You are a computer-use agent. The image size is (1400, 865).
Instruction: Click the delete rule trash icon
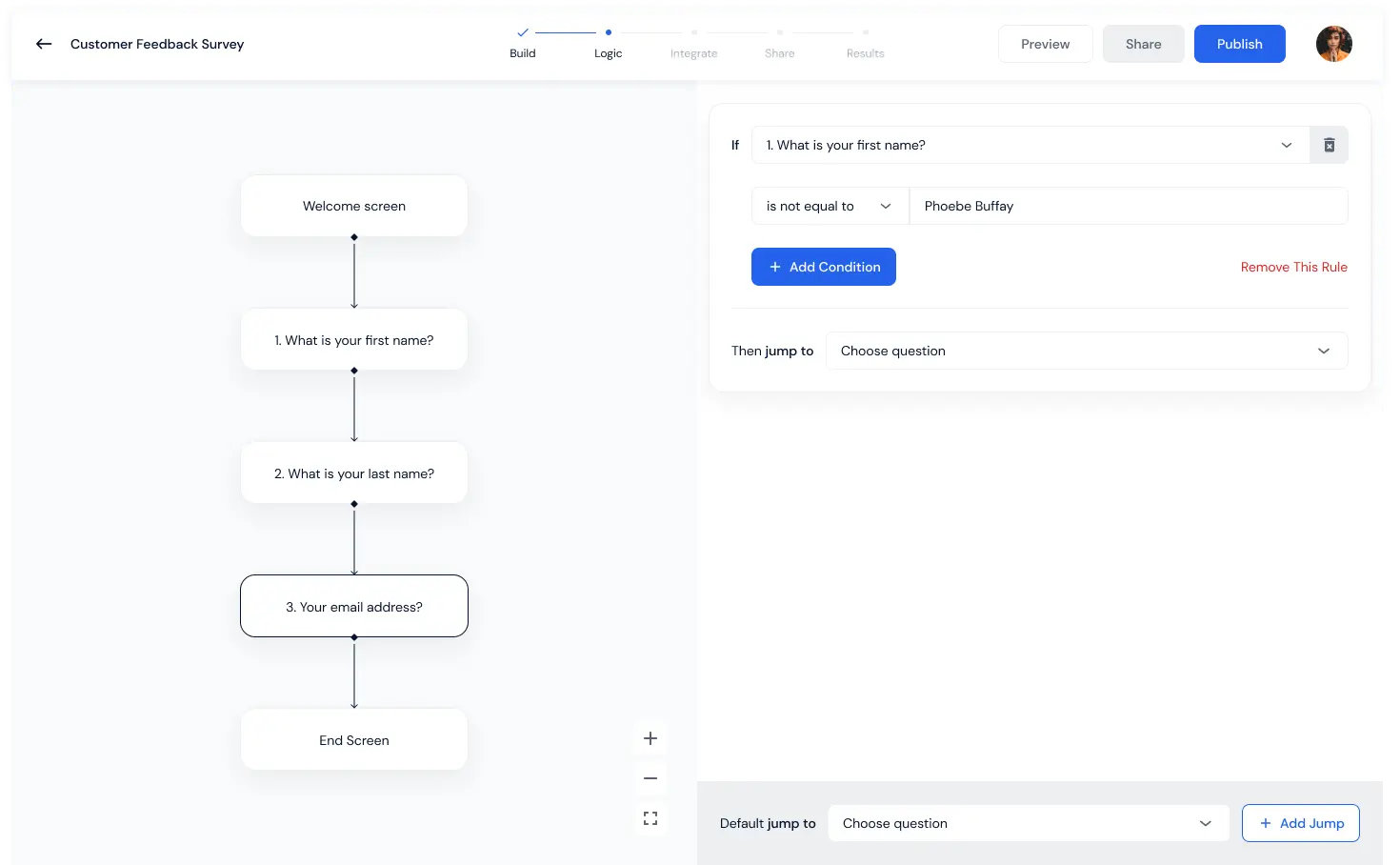tap(1329, 145)
